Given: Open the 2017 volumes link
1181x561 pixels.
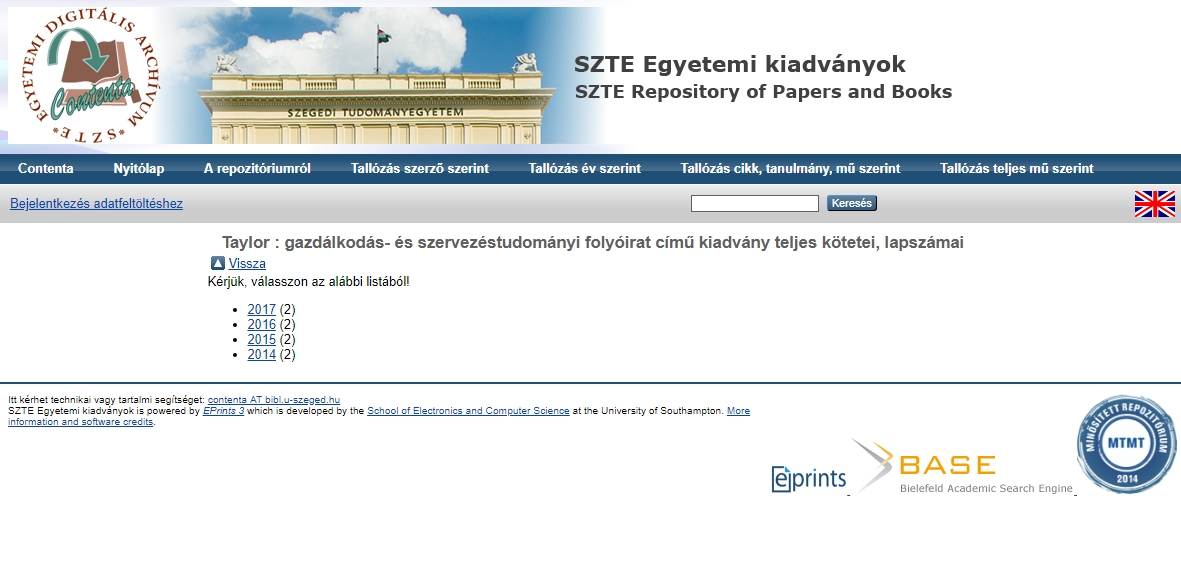Looking at the screenshot, I should [x=261, y=309].
